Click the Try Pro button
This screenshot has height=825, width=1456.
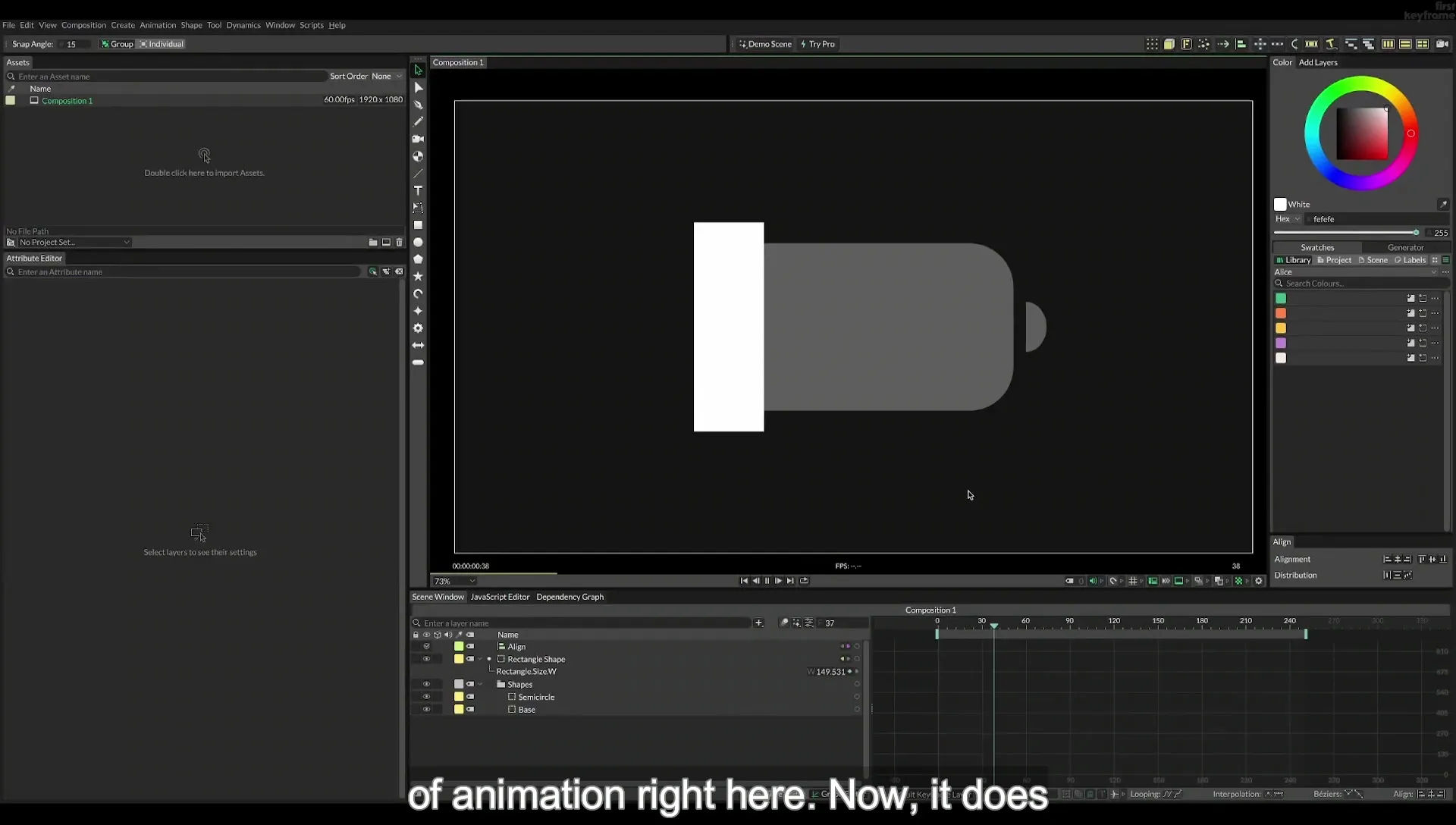point(817,44)
